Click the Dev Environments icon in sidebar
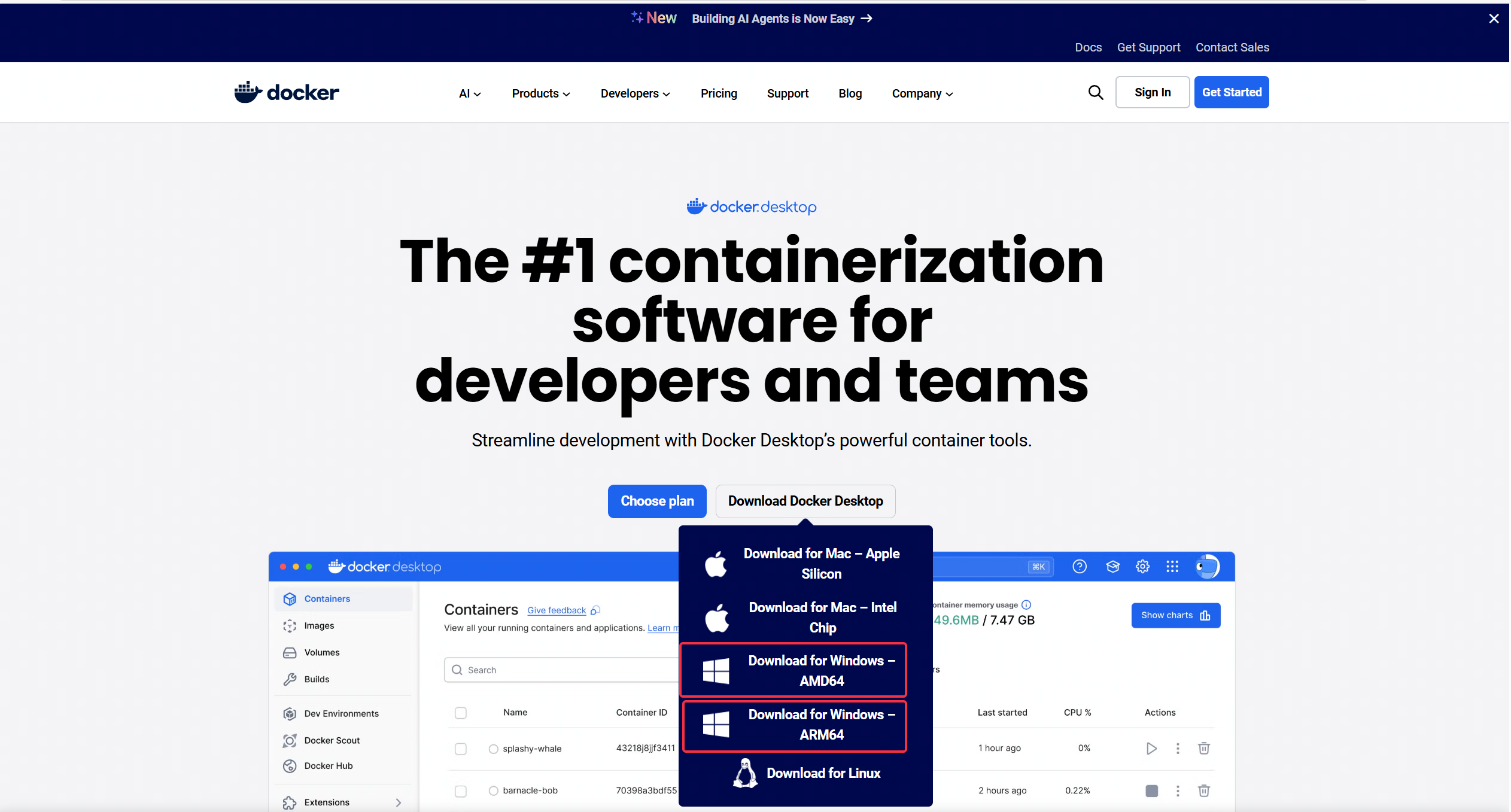 pyautogui.click(x=290, y=713)
